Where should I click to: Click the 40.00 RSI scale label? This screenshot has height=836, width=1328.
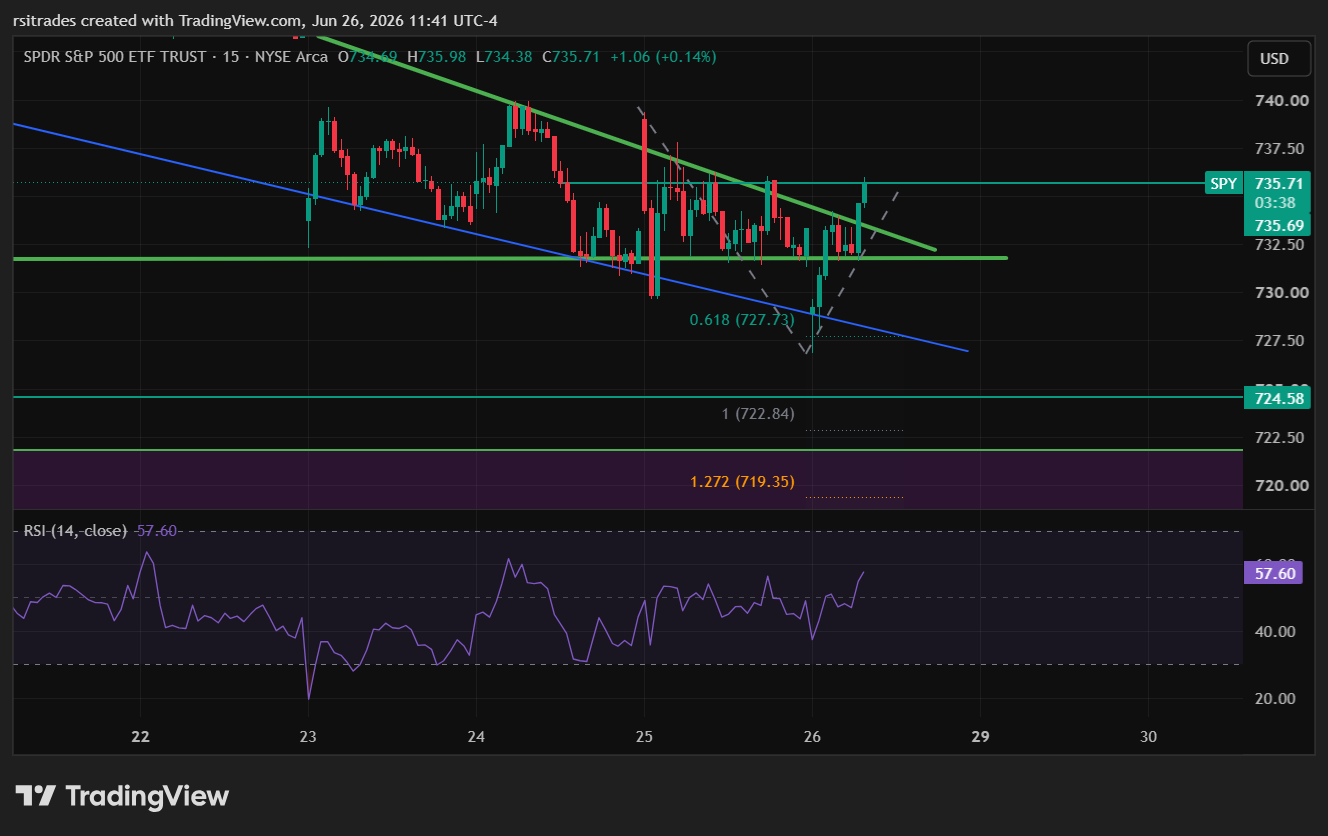coord(1273,632)
